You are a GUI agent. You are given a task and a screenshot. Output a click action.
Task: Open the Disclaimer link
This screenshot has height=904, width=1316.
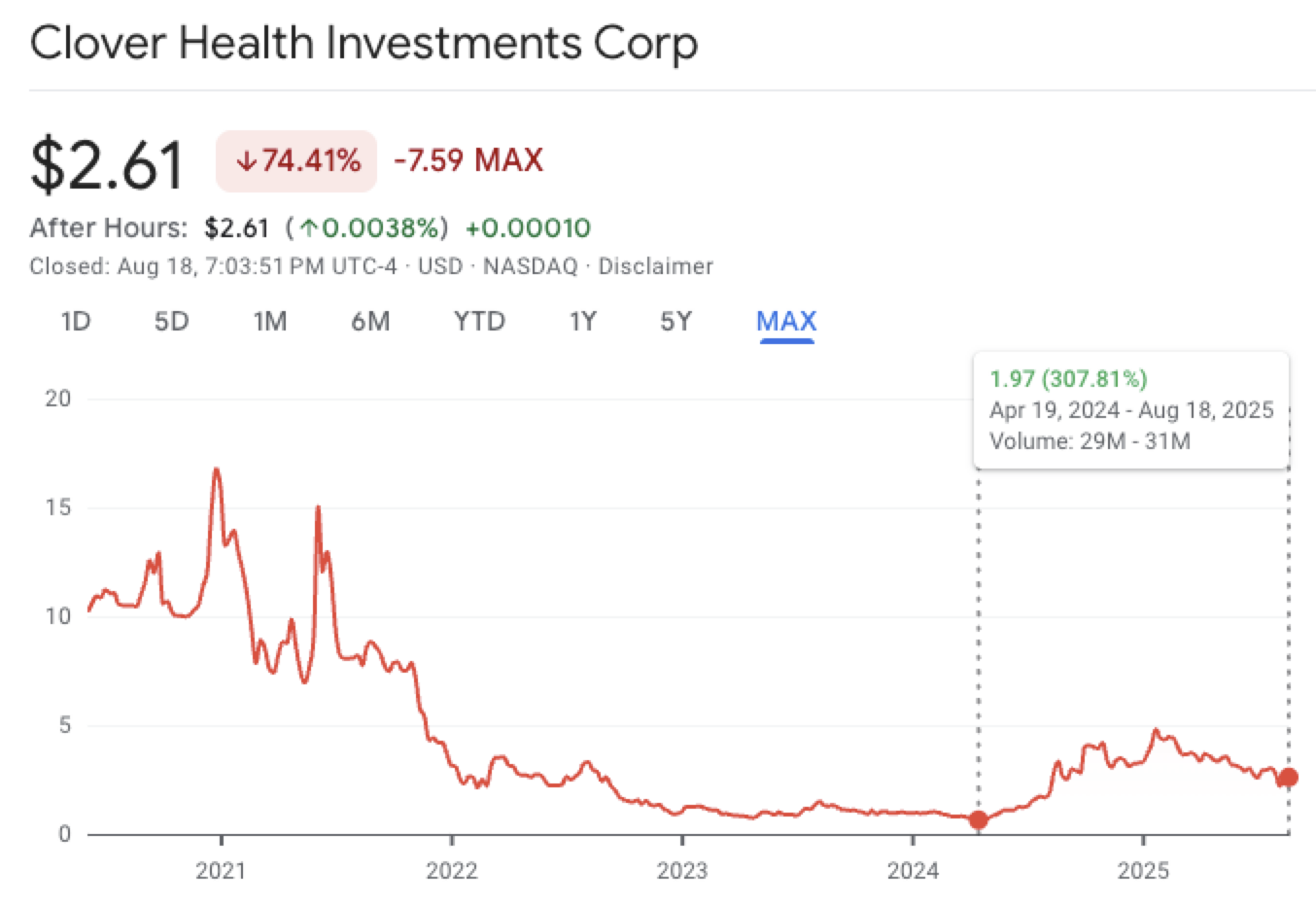655,266
